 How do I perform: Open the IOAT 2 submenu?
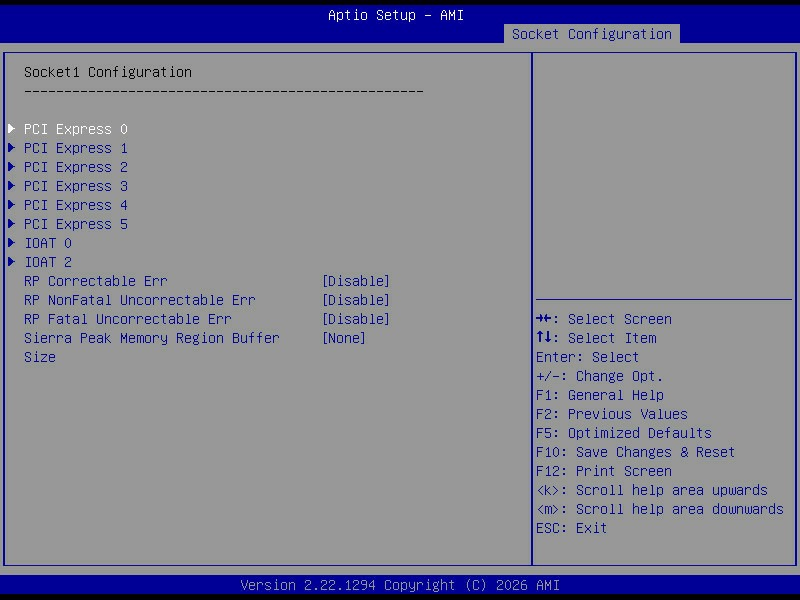pyautogui.click(x=48, y=262)
